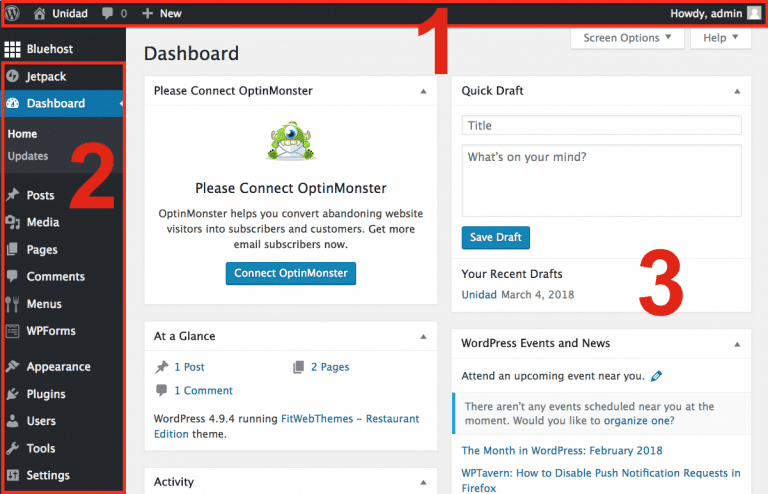Click the admin user avatar

click(753, 13)
